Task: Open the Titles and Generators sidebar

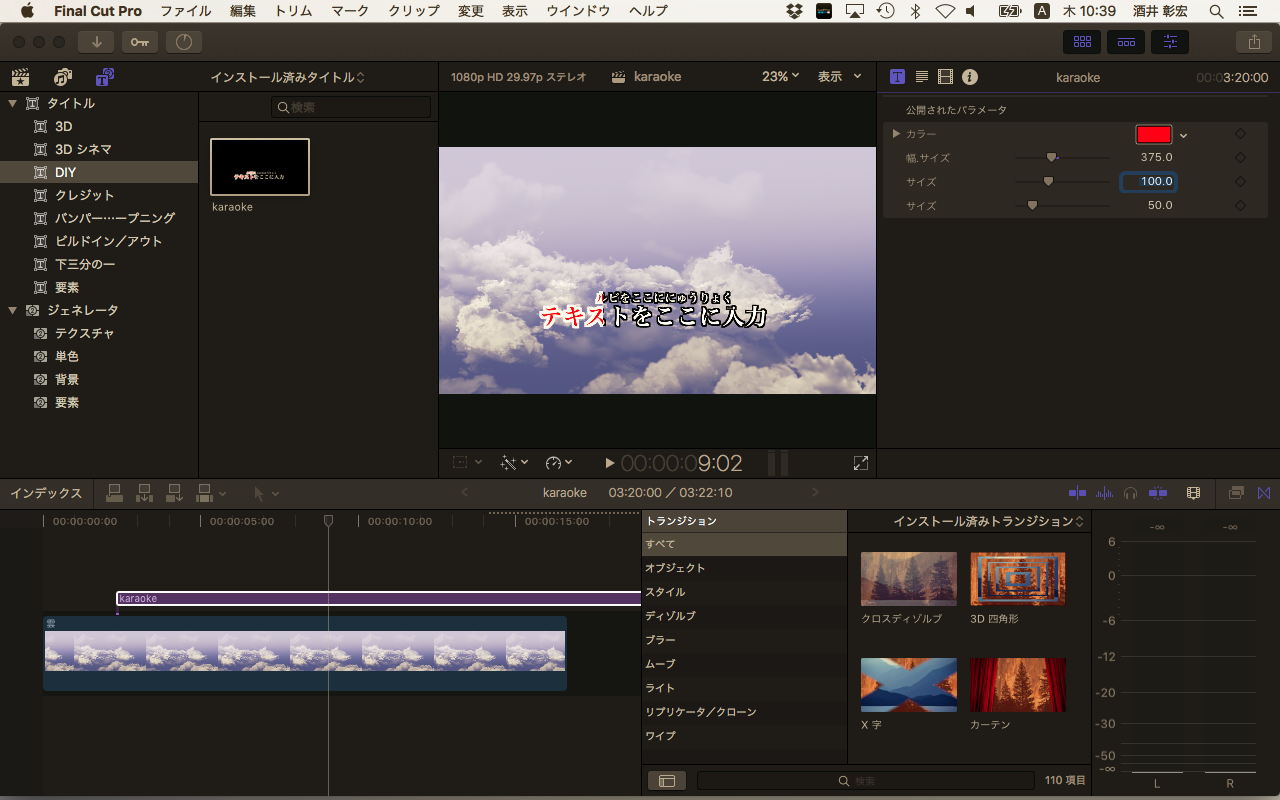Action: click(x=105, y=77)
